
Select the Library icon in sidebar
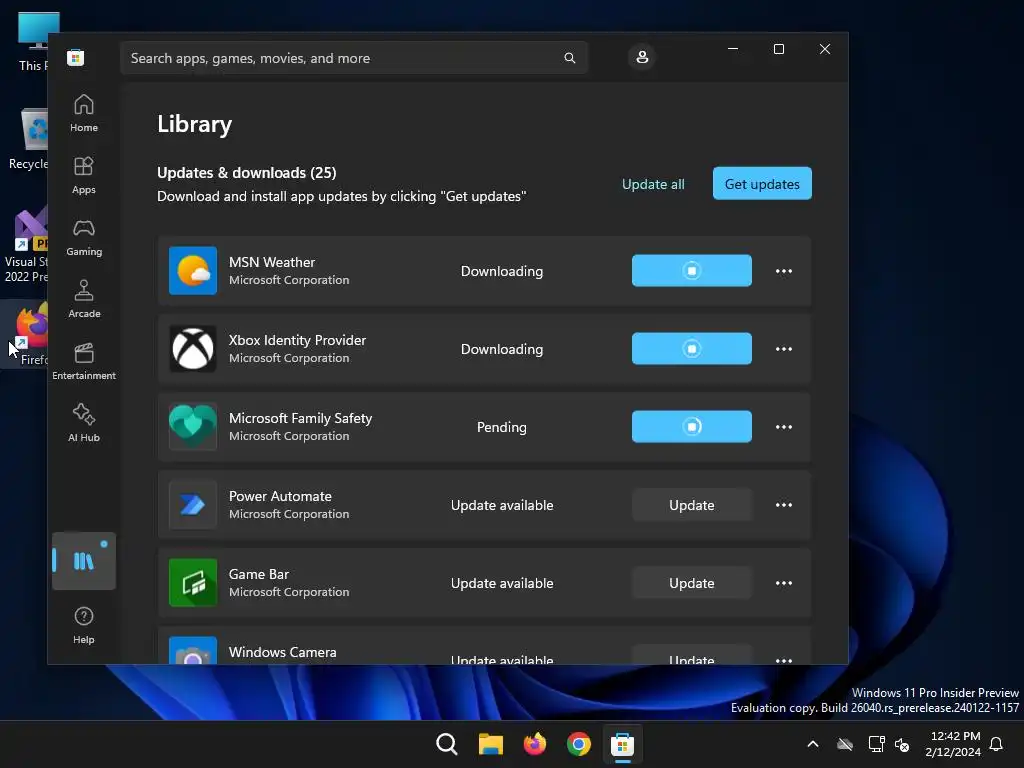(84, 561)
